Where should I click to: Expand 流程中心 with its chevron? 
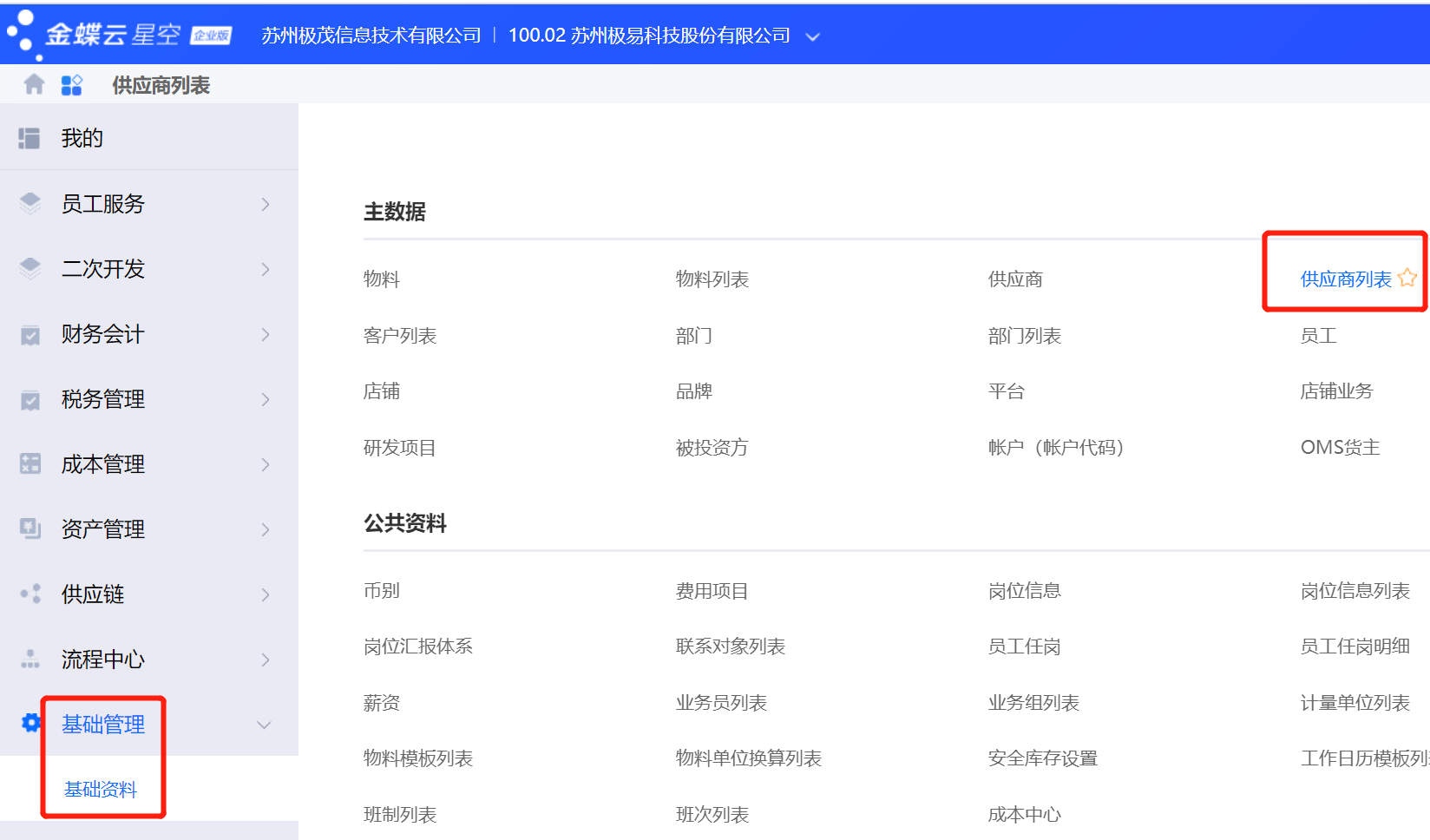(266, 660)
